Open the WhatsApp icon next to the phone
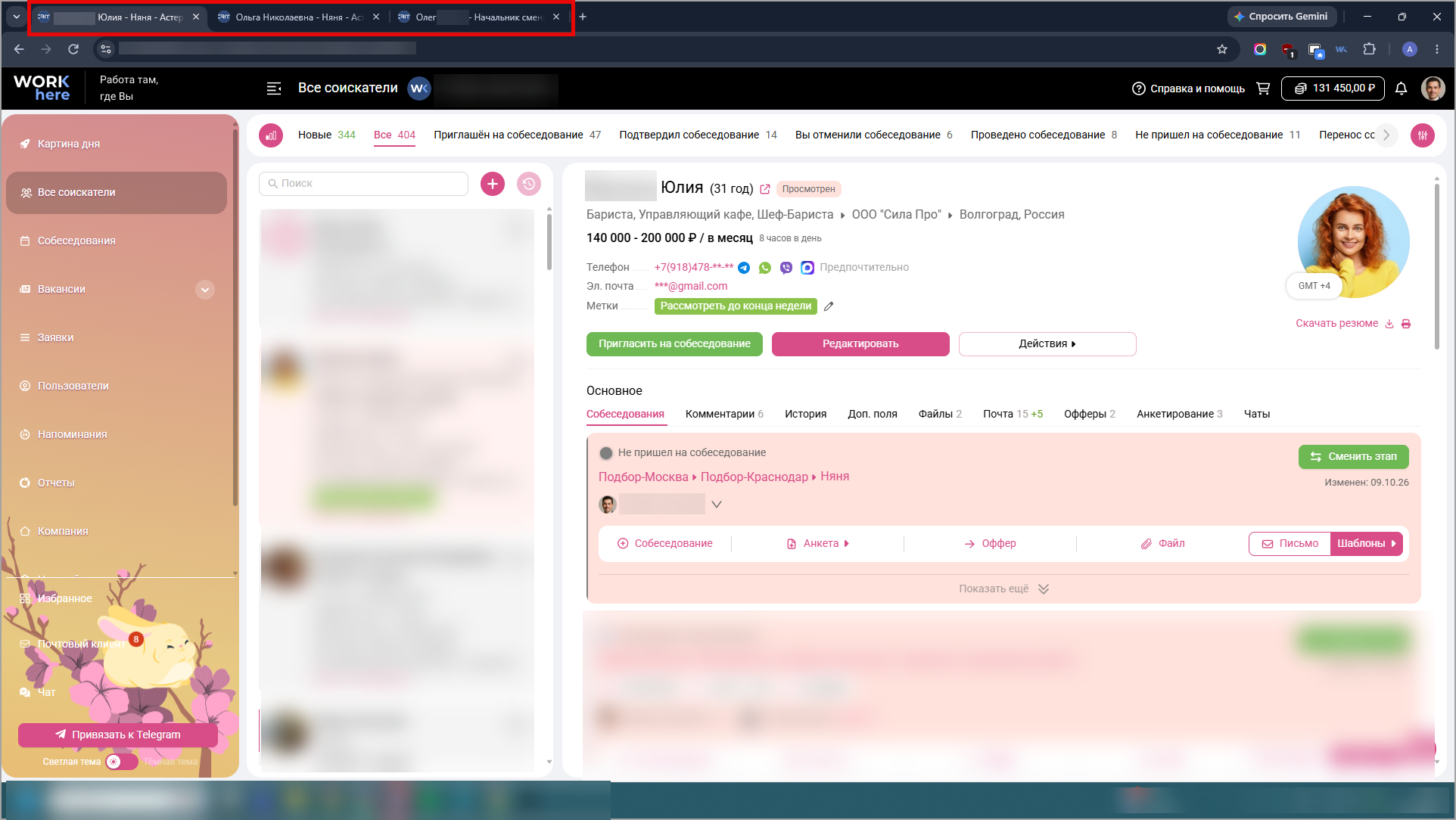The image size is (1456, 820). 765,268
